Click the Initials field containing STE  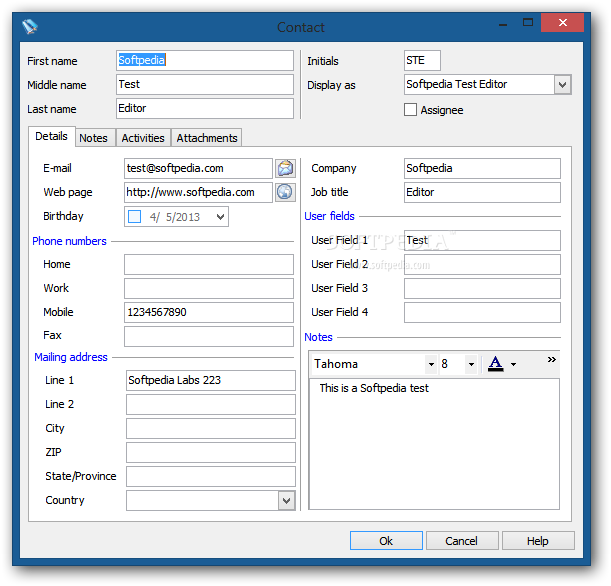422,60
